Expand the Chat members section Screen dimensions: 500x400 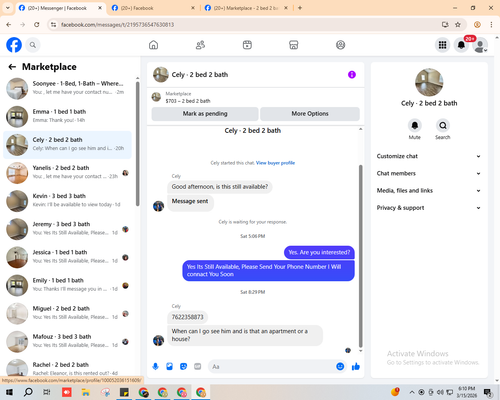(429, 173)
